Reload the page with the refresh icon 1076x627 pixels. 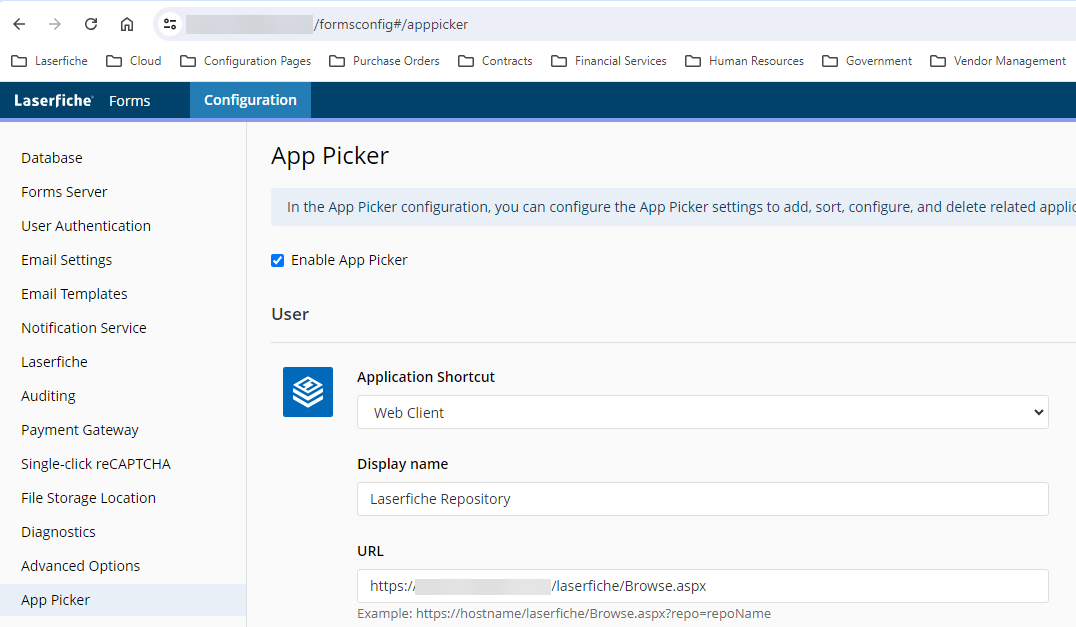[91, 24]
